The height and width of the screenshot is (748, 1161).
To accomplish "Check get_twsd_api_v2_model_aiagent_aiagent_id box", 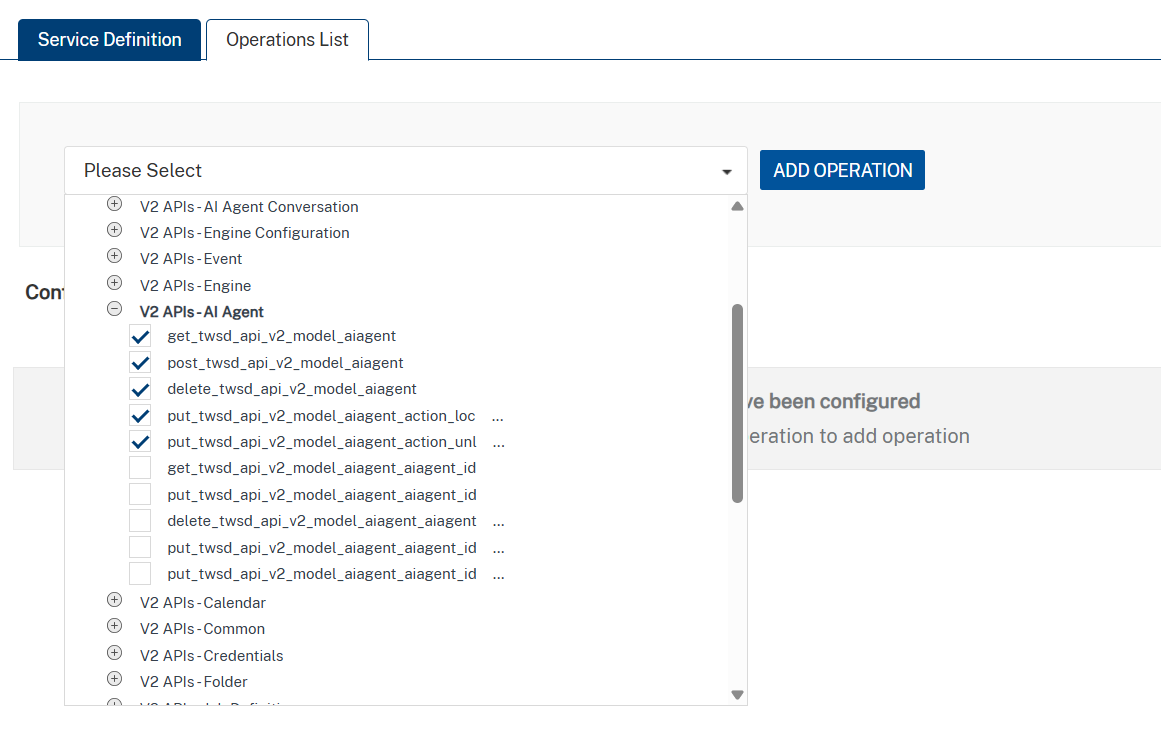I will click(141, 468).
